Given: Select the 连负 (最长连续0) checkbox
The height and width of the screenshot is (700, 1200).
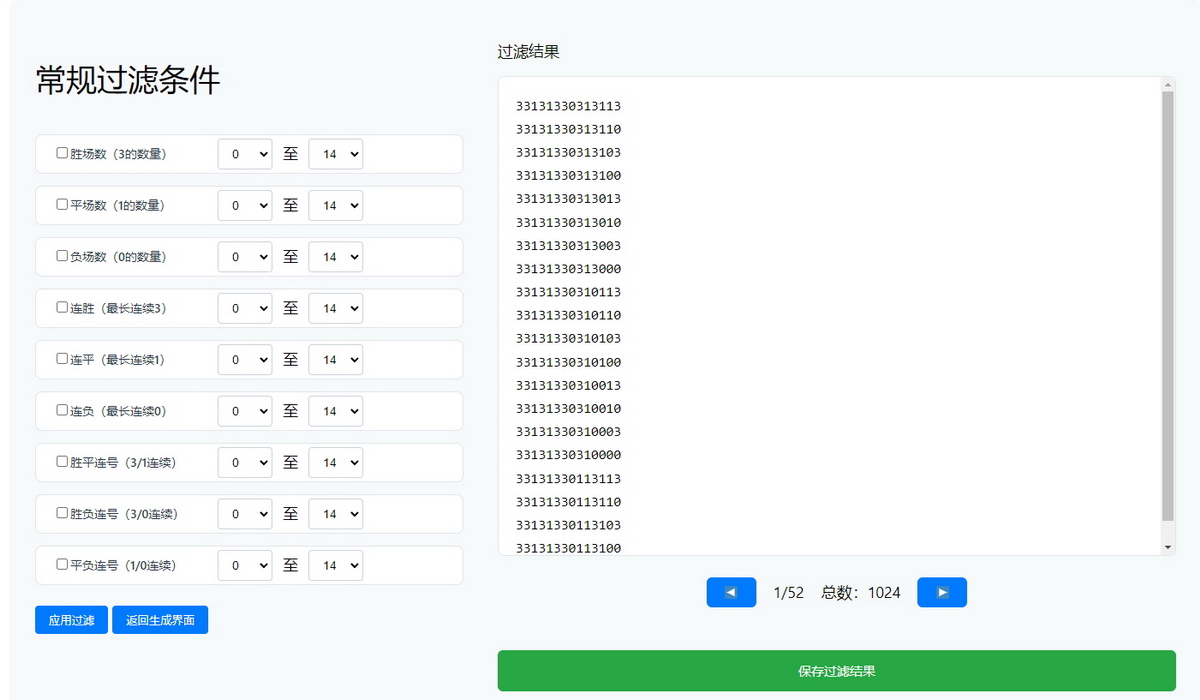Looking at the screenshot, I should pyautogui.click(x=62, y=410).
